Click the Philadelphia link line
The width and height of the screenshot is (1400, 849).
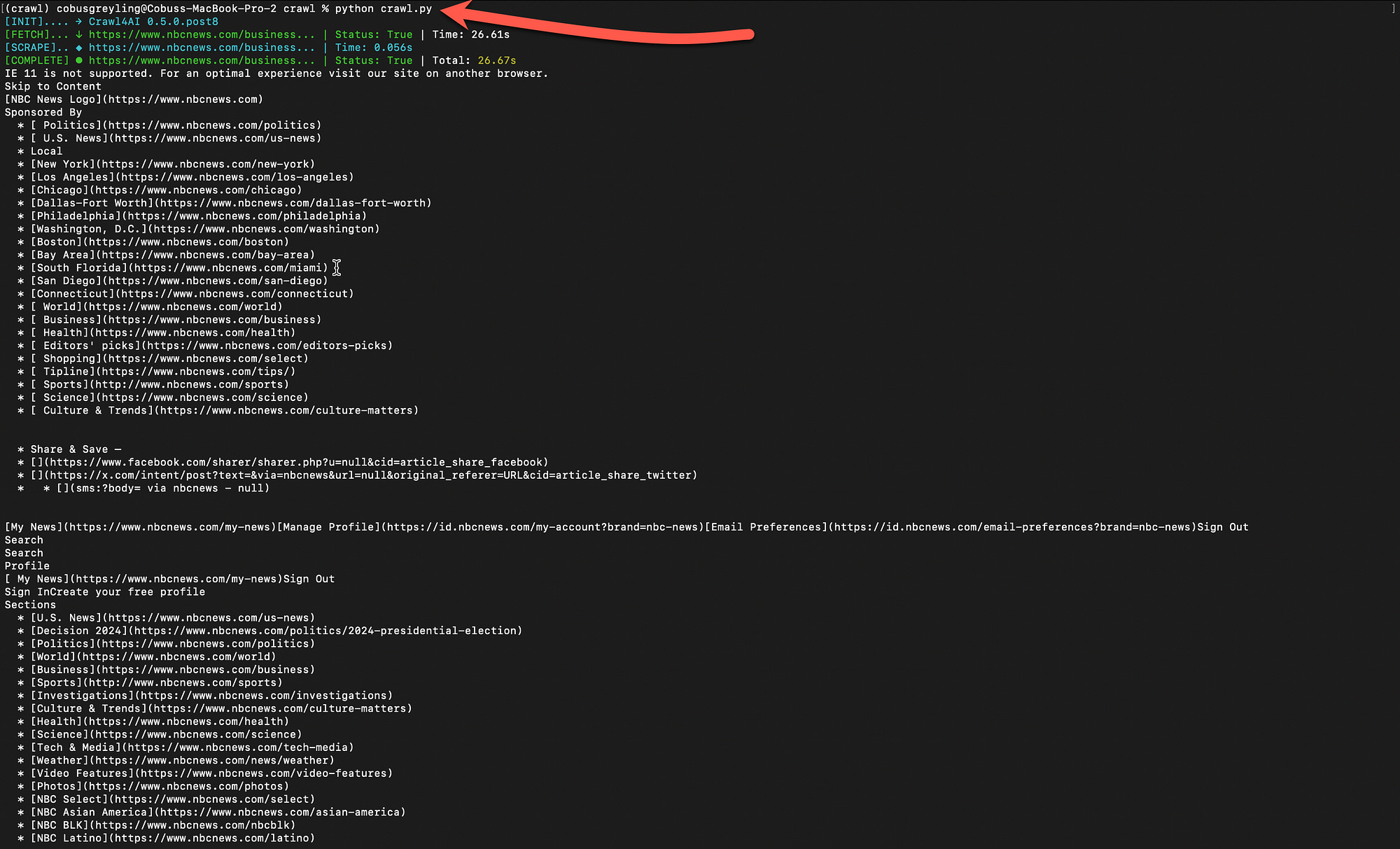click(199, 216)
